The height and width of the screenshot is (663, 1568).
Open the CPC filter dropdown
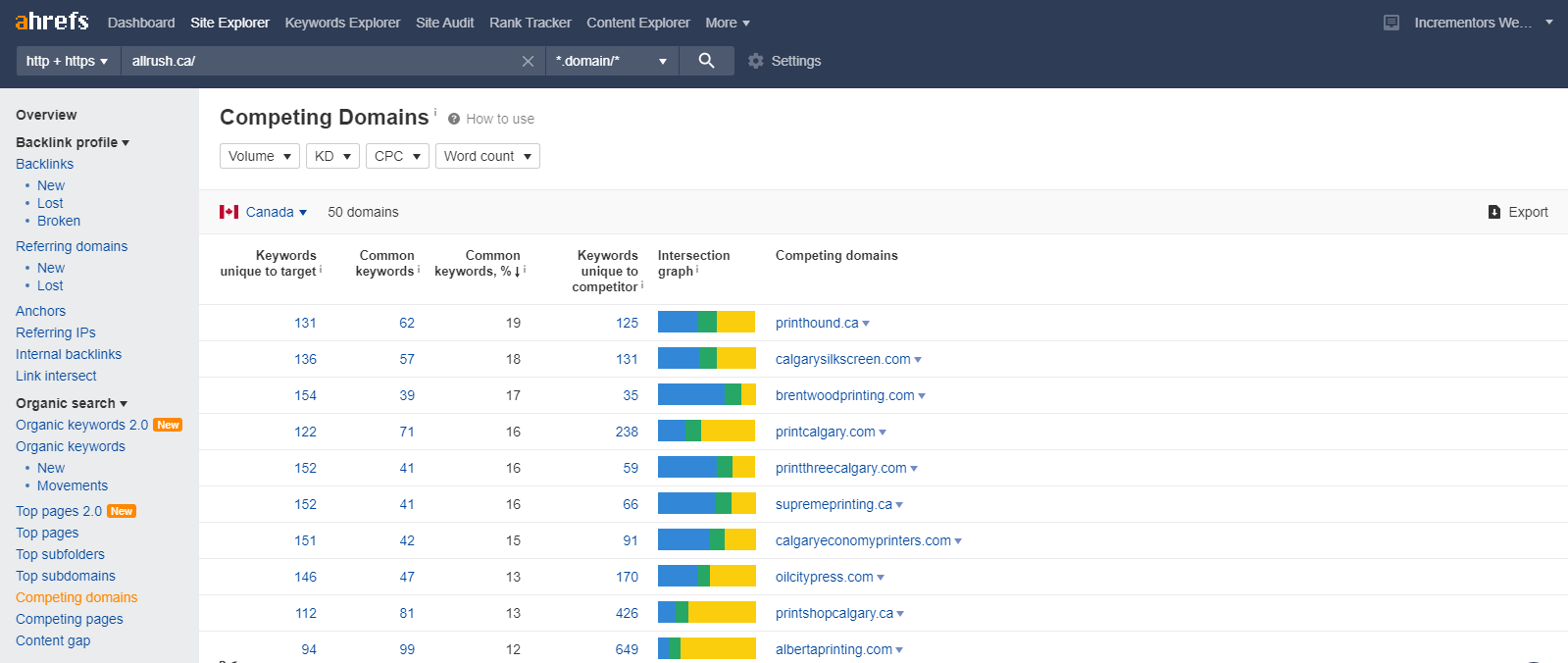[x=397, y=156]
